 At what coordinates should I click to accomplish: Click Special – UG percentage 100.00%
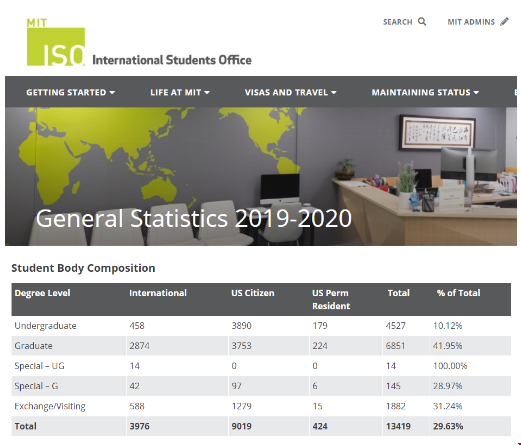(x=450, y=366)
